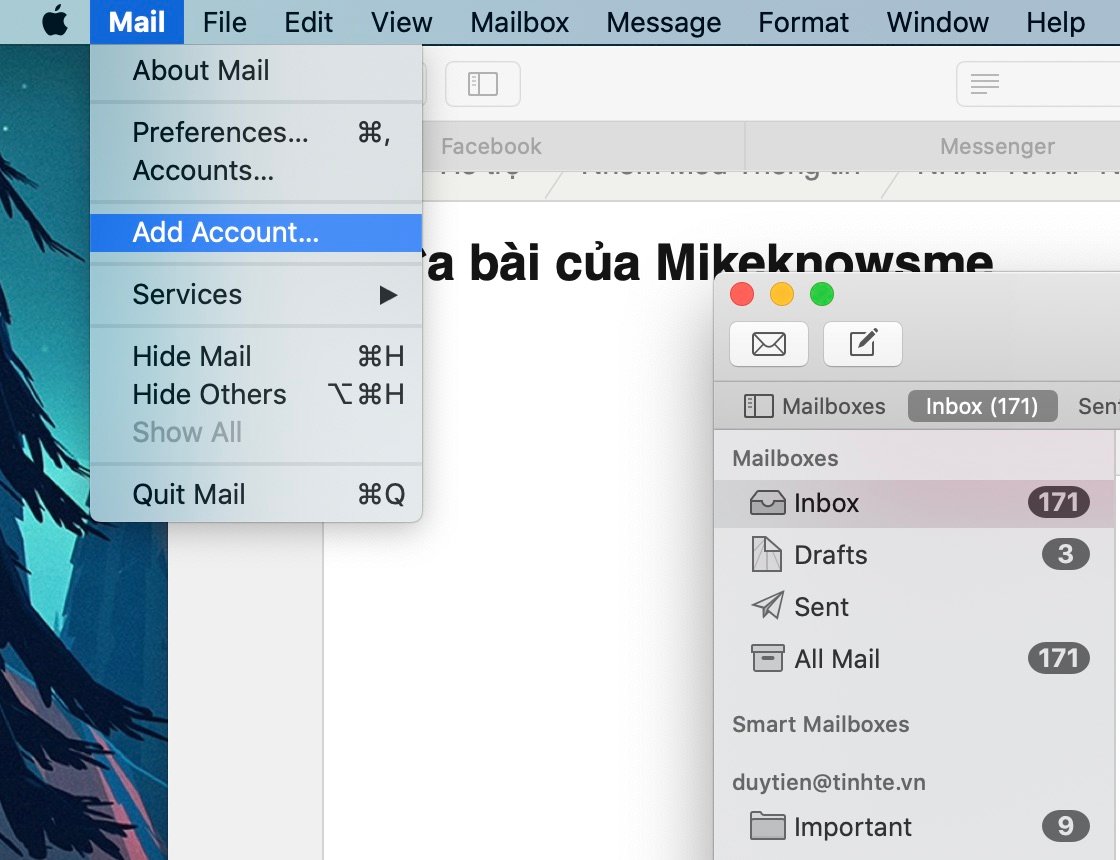Choose Hide Mail

[256, 356]
